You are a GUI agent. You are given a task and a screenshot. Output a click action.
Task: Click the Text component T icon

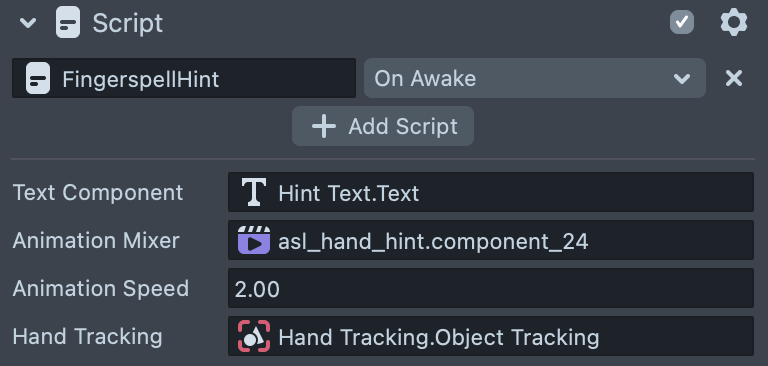point(254,192)
